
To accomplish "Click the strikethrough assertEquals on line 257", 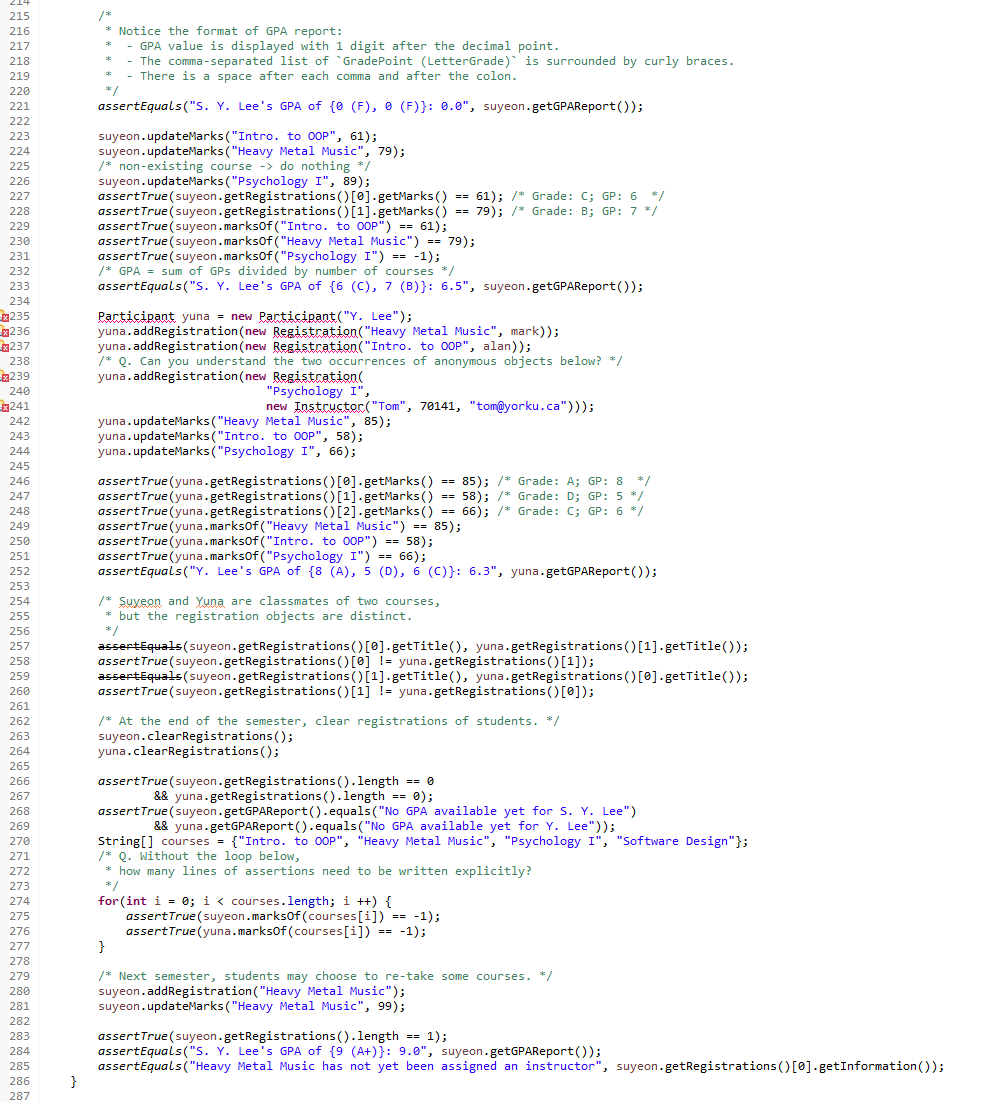I will [139, 646].
